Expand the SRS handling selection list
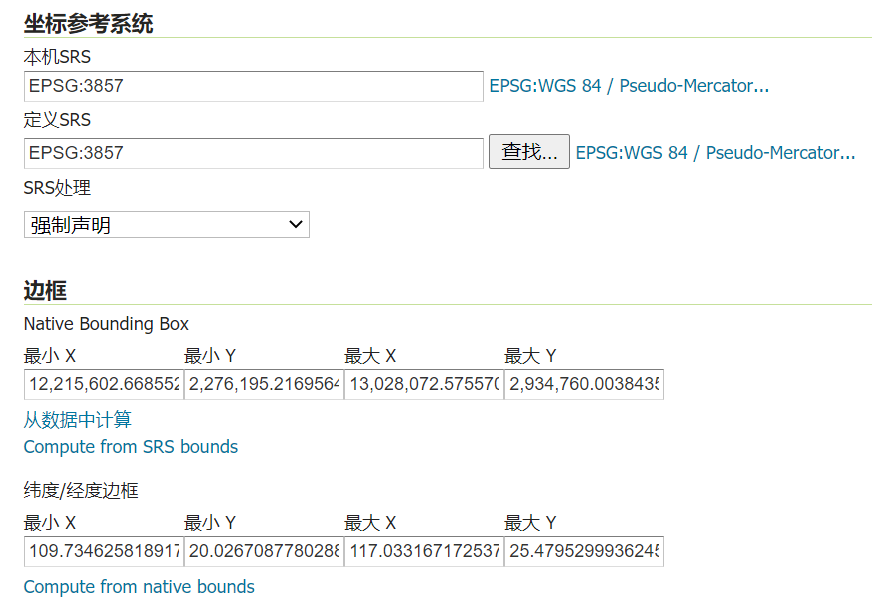This screenshot has width=872, height=613. pyautogui.click(x=166, y=224)
